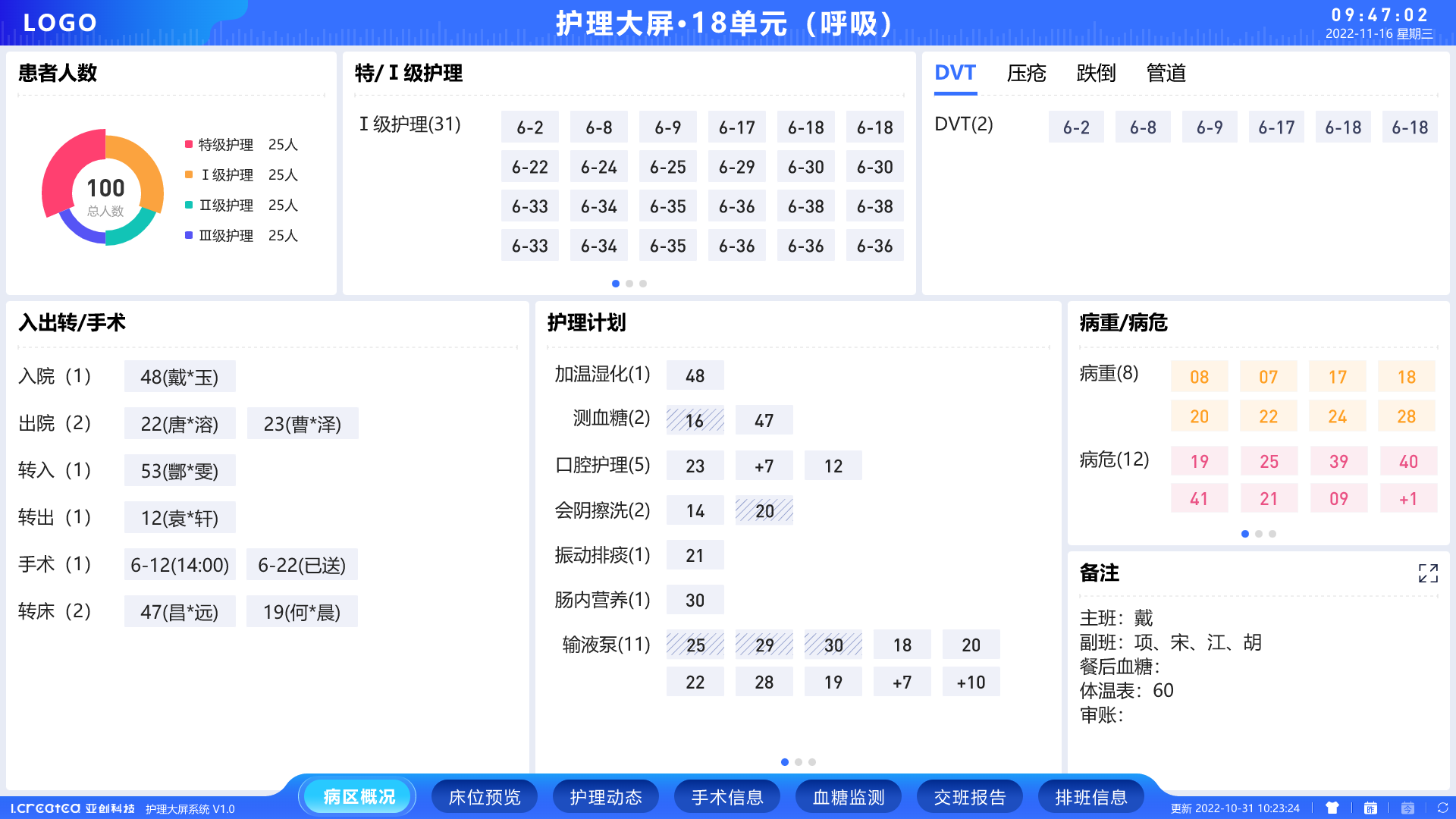Image resolution: width=1456 pixels, height=819 pixels.
Task: Click the theme/skin shirt icon
Action: click(x=1332, y=808)
